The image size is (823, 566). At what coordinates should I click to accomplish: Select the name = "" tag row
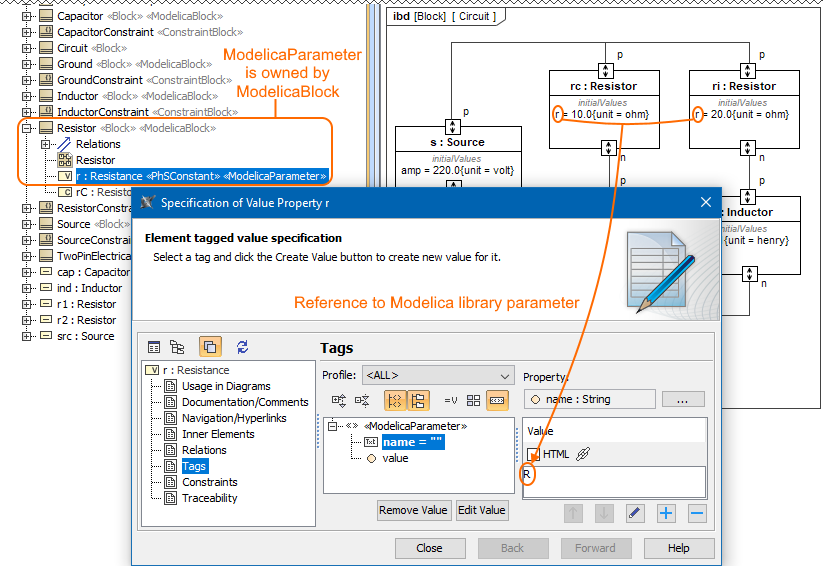pos(413,442)
